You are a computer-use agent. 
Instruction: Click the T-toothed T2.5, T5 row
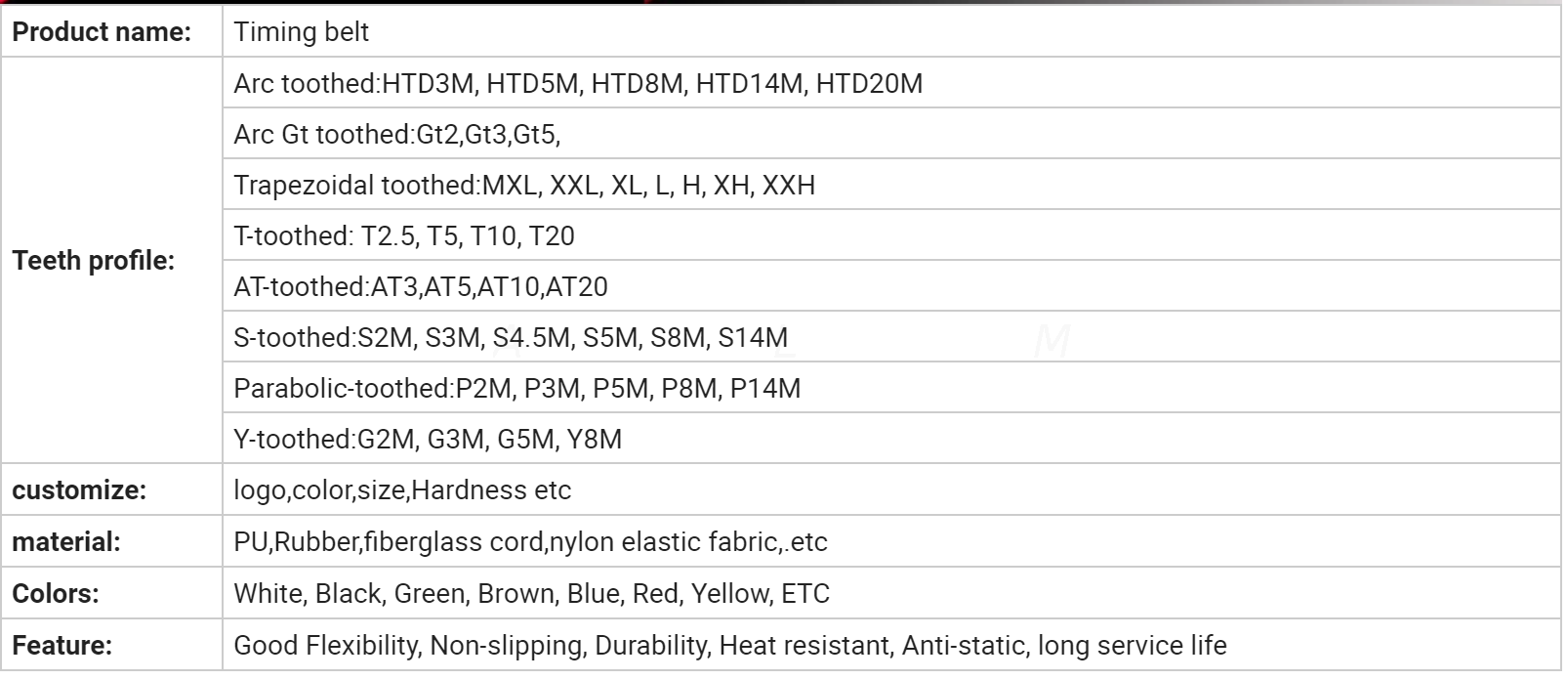pyautogui.click(x=404, y=236)
